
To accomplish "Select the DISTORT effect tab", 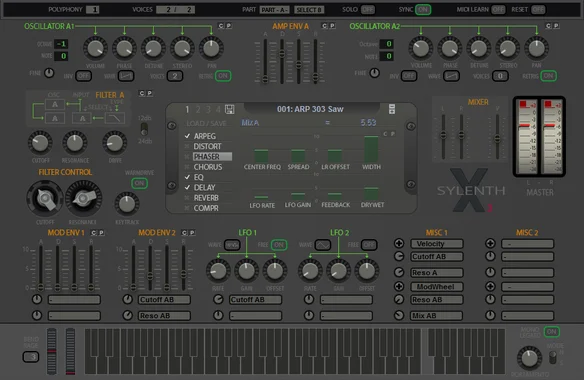I will 207,146.
